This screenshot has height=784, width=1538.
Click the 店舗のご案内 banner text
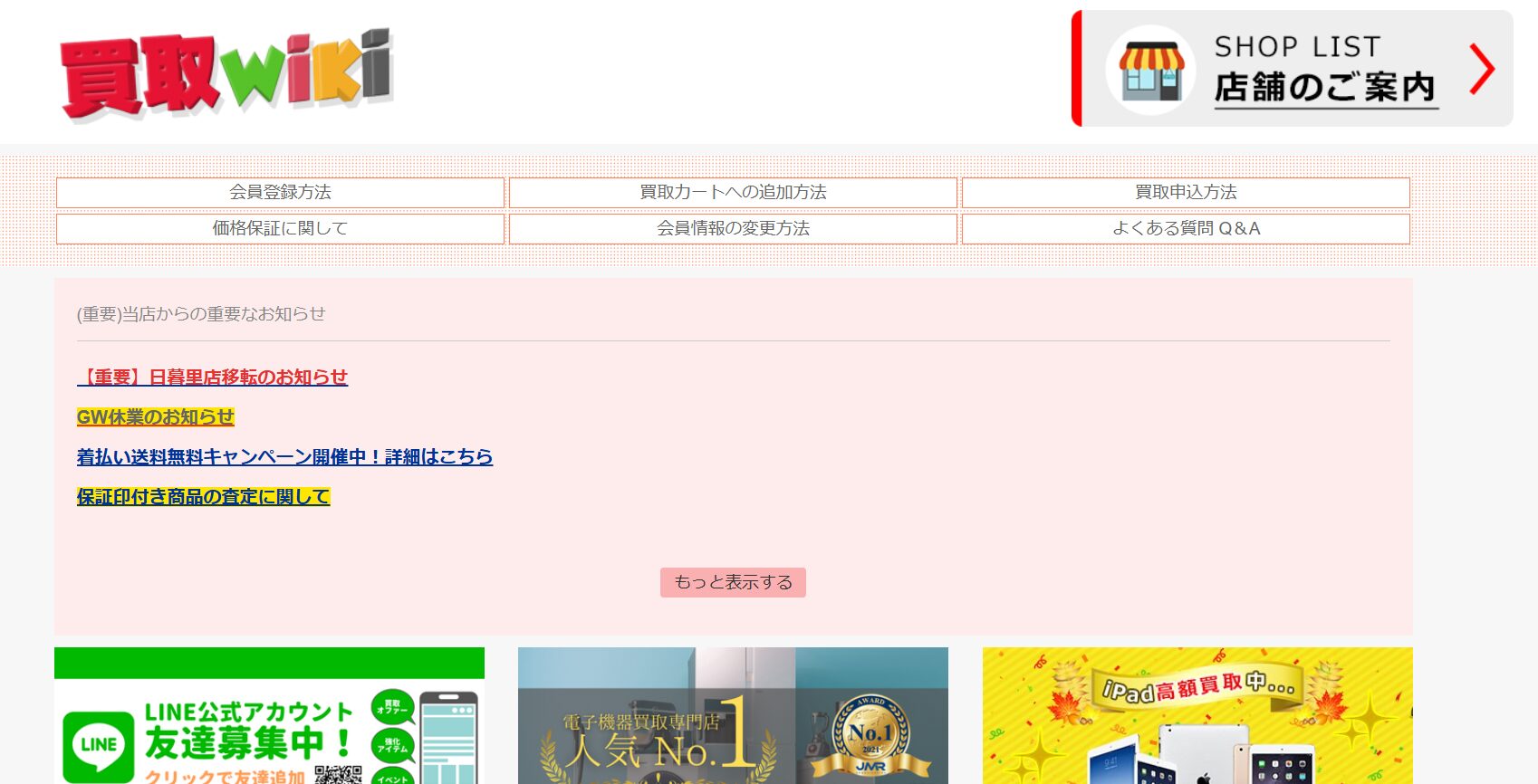click(x=1325, y=89)
